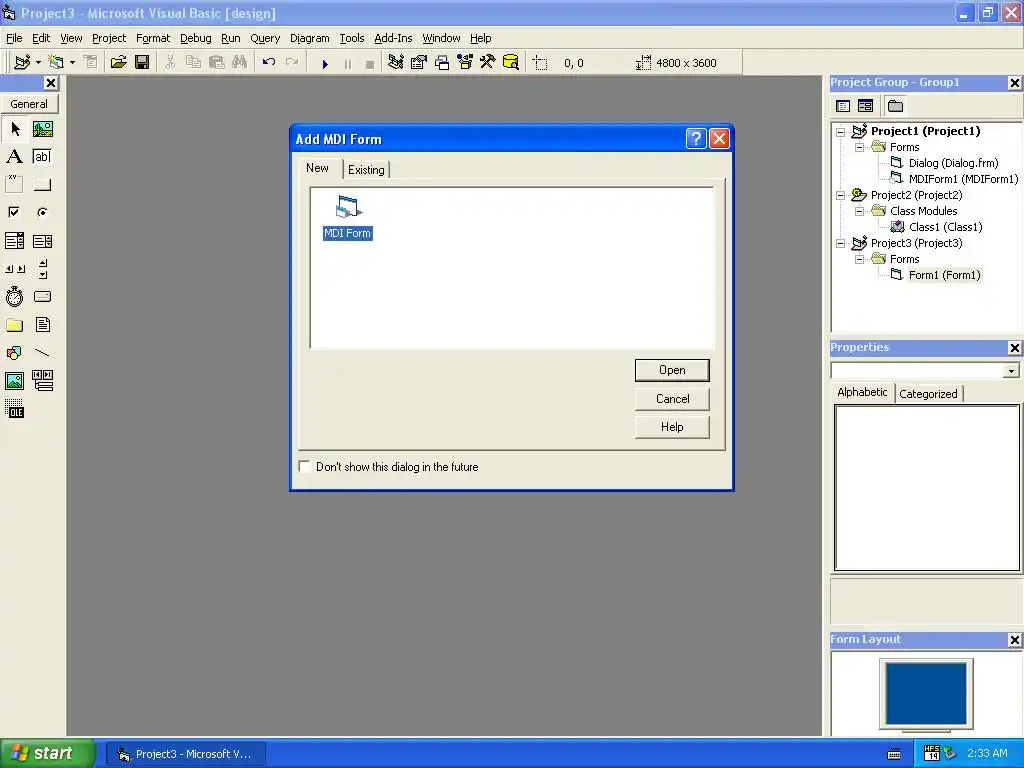Screen dimensions: 1024x768
Task: Click the Open button in dialog
Action: [x=672, y=370]
